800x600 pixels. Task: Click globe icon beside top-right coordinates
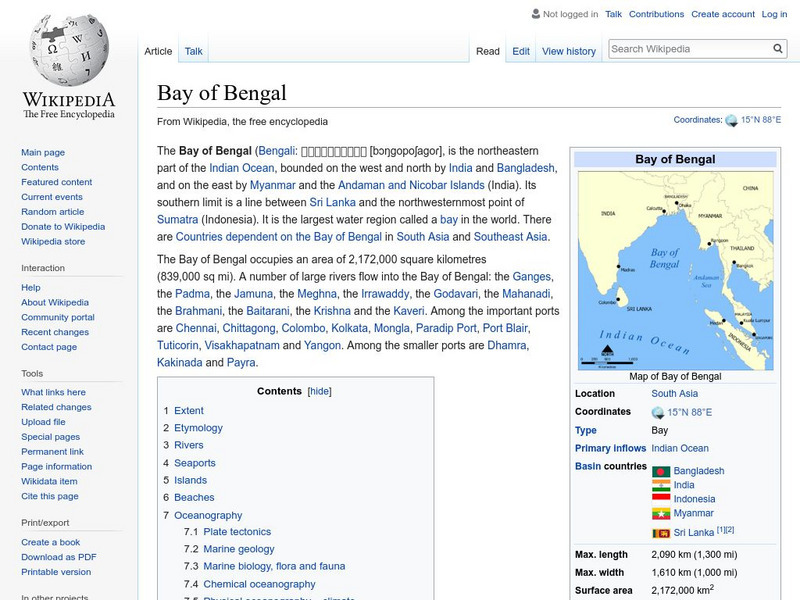pyautogui.click(x=732, y=120)
